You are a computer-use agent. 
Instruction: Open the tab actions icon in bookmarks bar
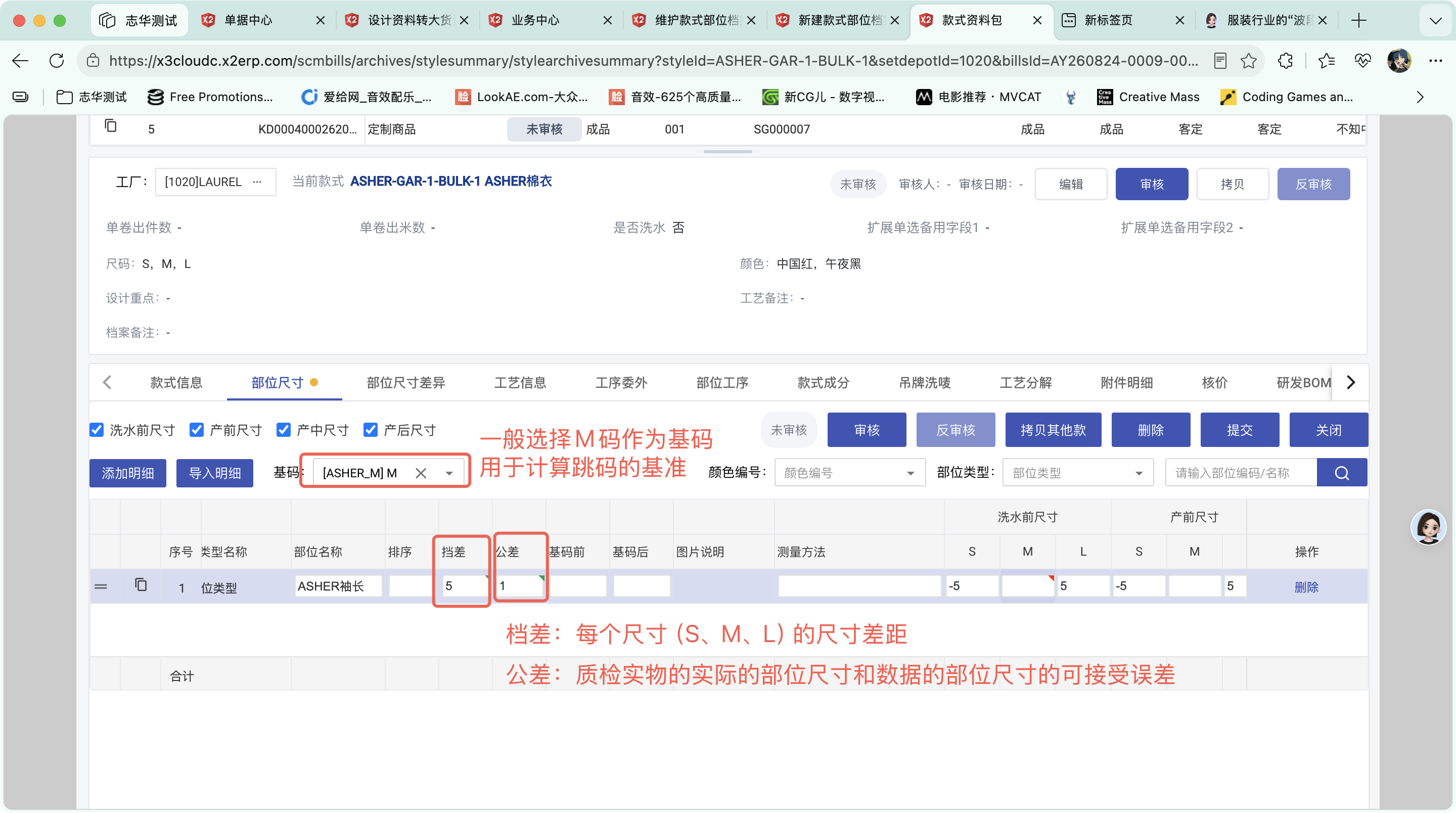(20, 97)
